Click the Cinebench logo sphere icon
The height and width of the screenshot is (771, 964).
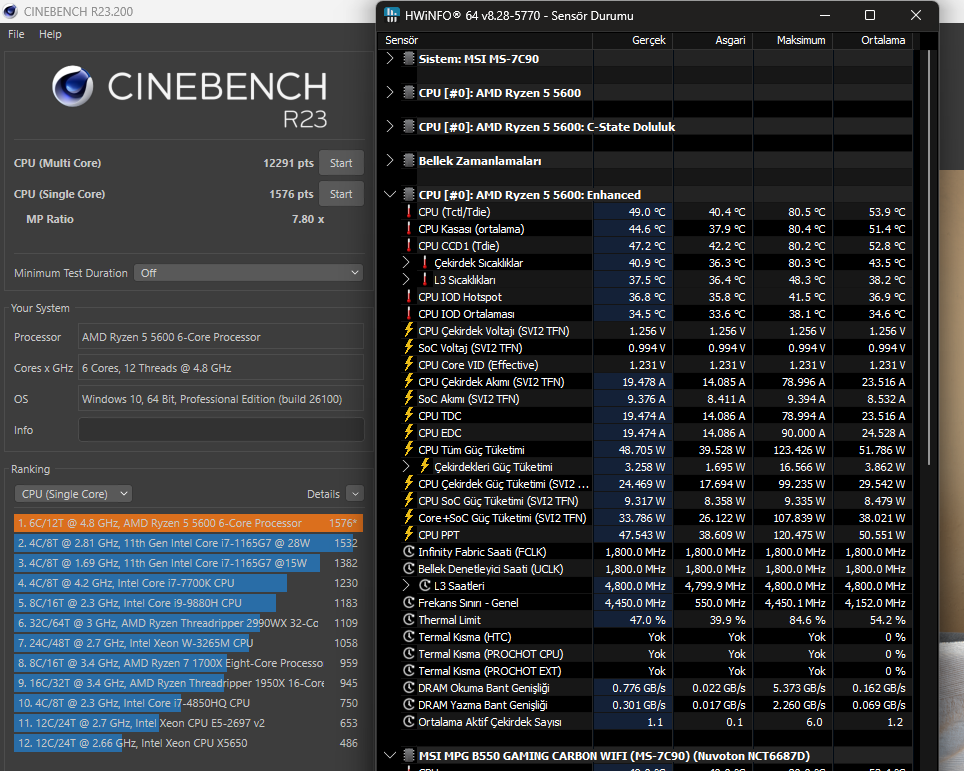(x=73, y=86)
